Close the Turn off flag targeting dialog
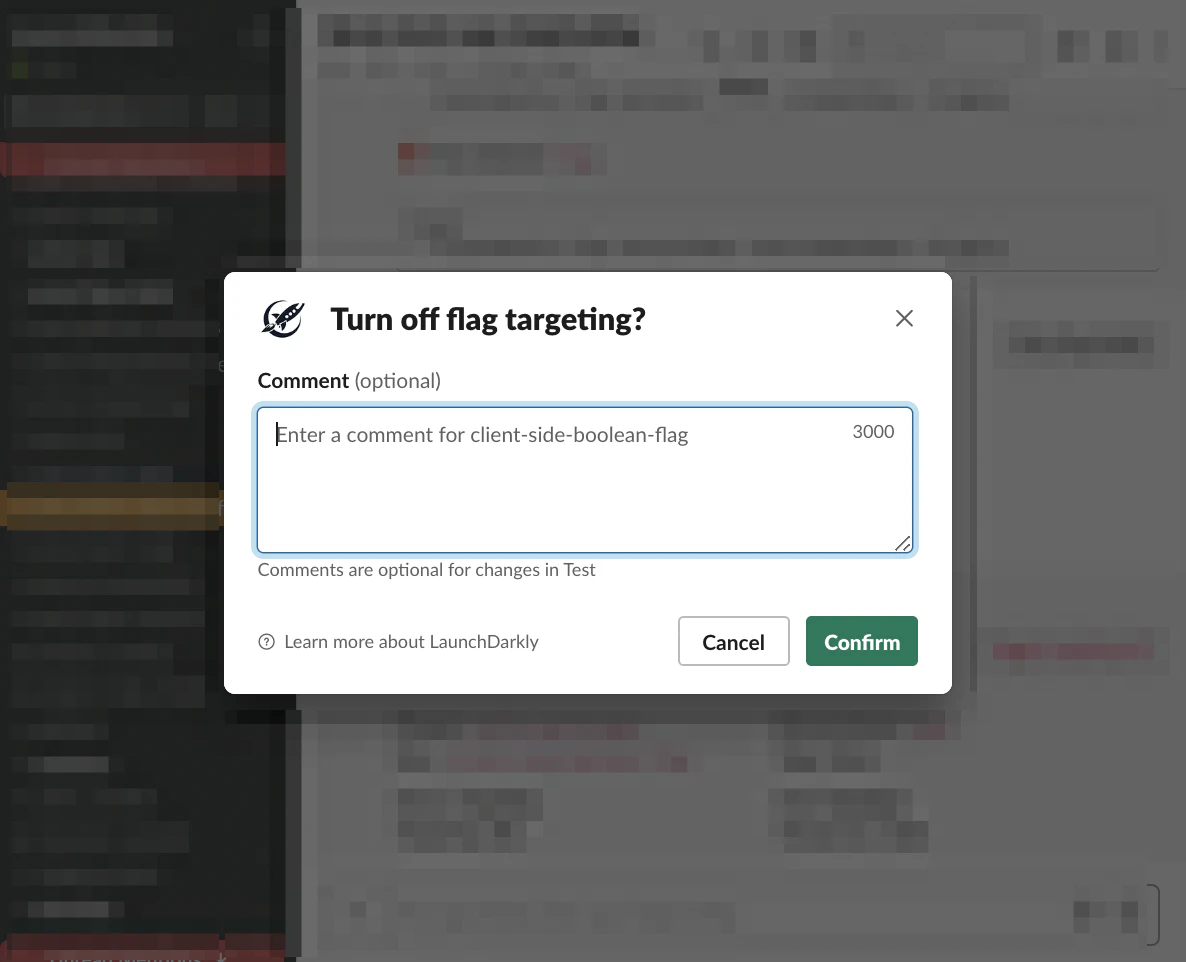The image size is (1186, 962). [904, 318]
